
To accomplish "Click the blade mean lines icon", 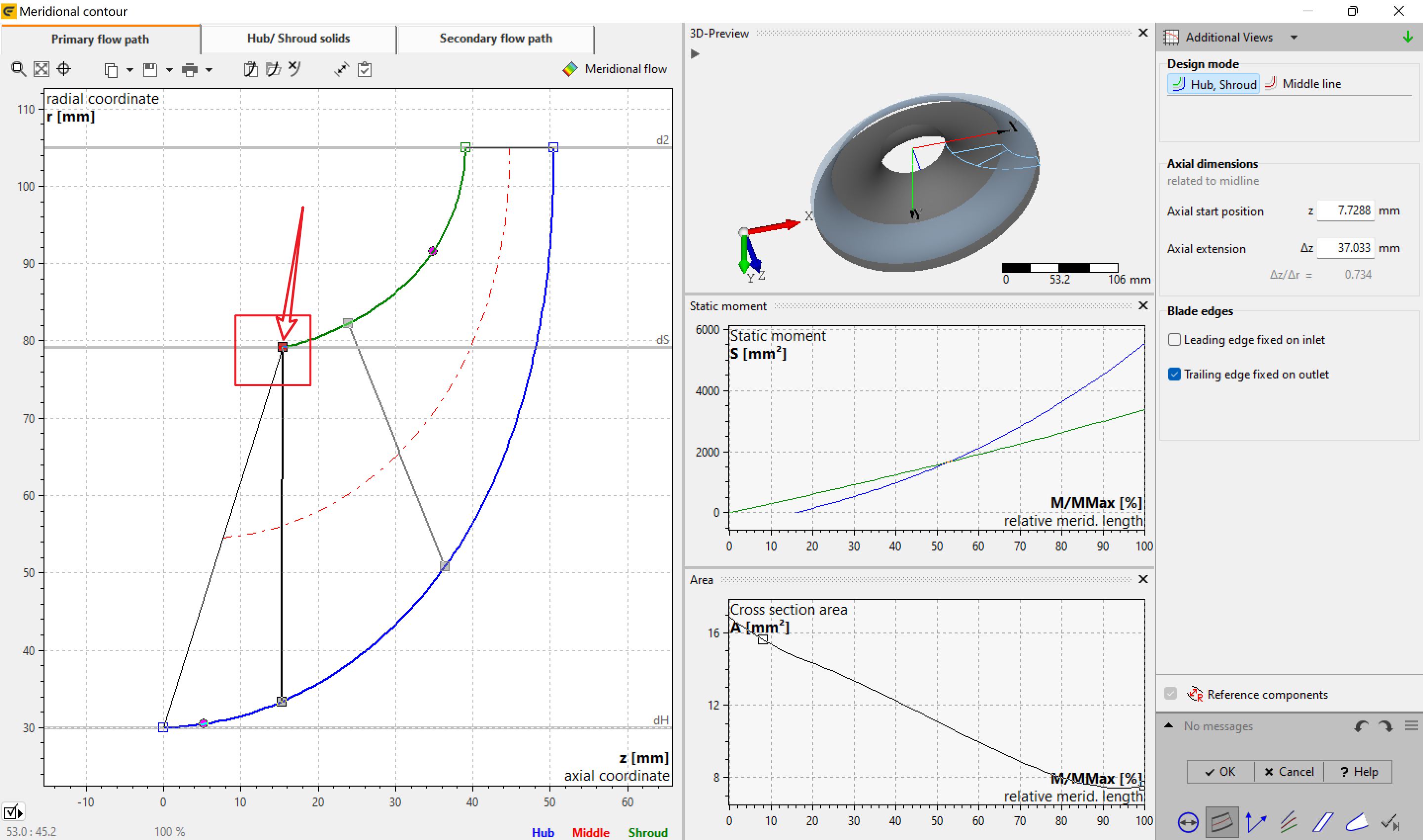I will [1289, 822].
